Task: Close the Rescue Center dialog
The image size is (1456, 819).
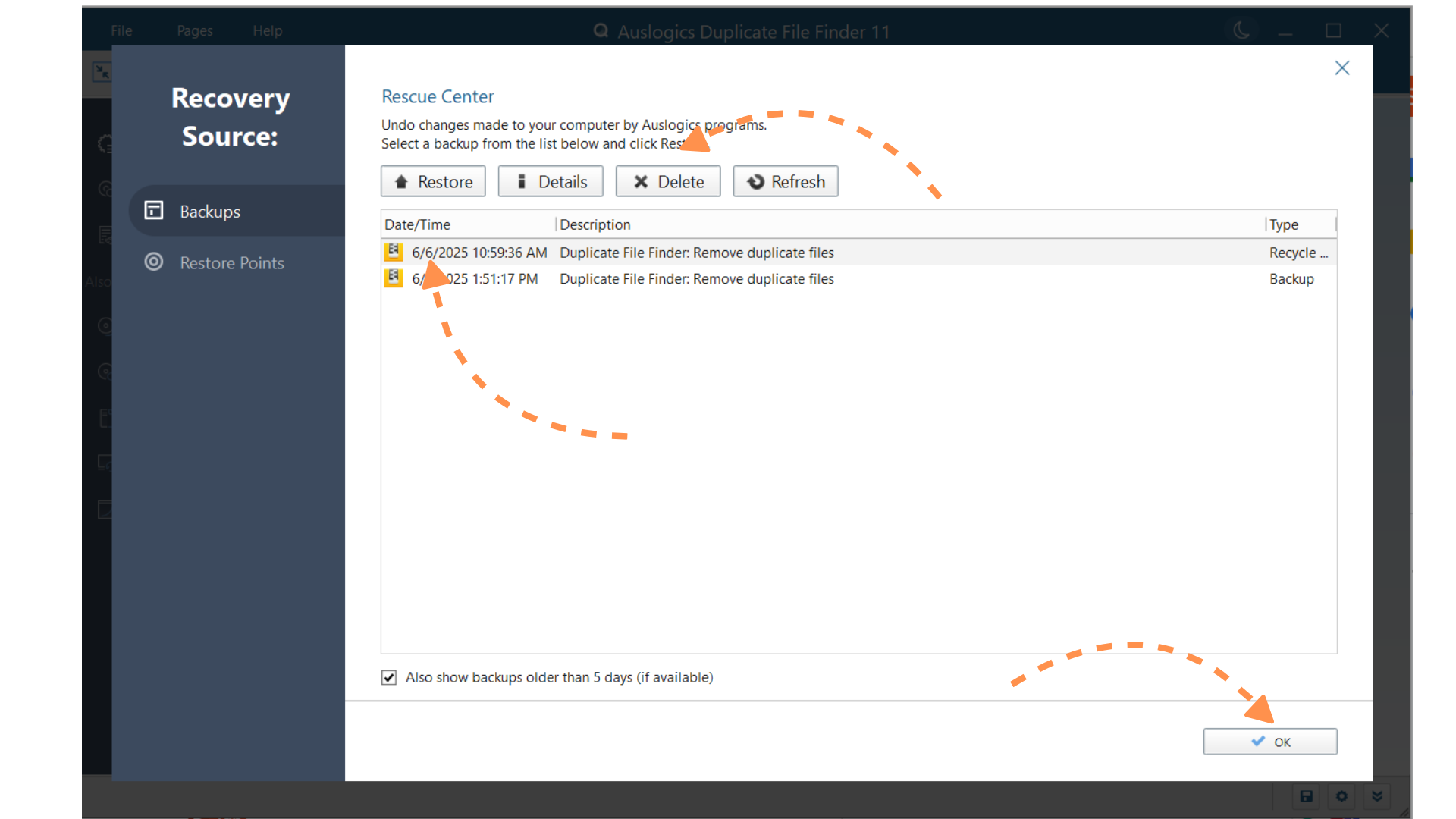Action: click(1342, 68)
